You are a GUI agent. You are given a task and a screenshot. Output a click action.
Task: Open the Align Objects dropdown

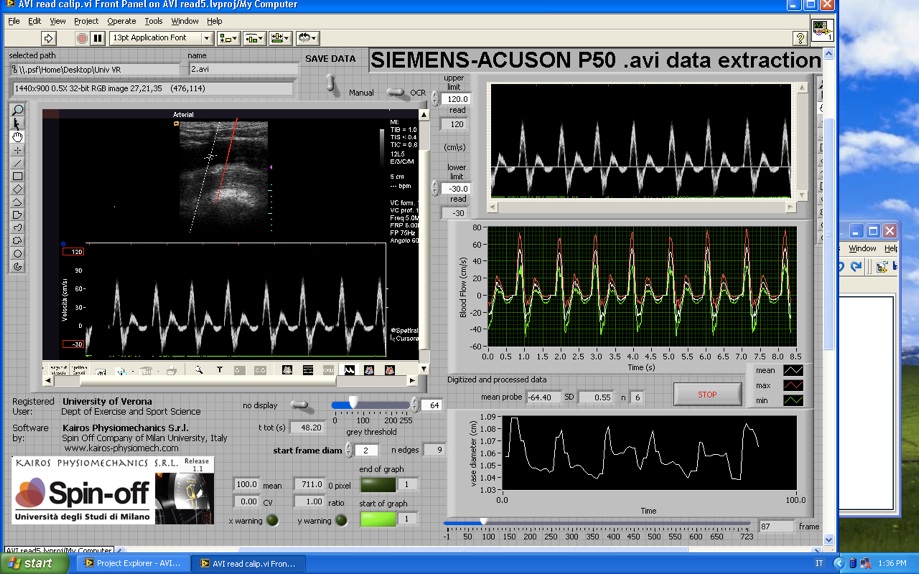tap(228, 38)
